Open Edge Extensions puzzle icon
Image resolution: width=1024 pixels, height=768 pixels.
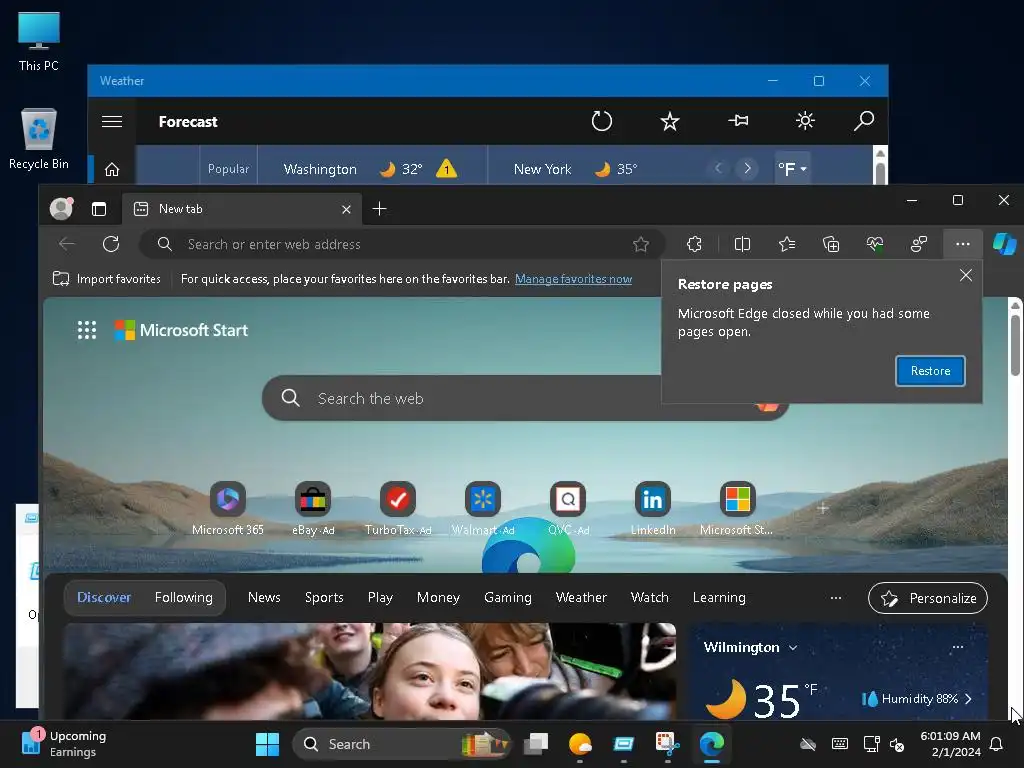pos(694,244)
